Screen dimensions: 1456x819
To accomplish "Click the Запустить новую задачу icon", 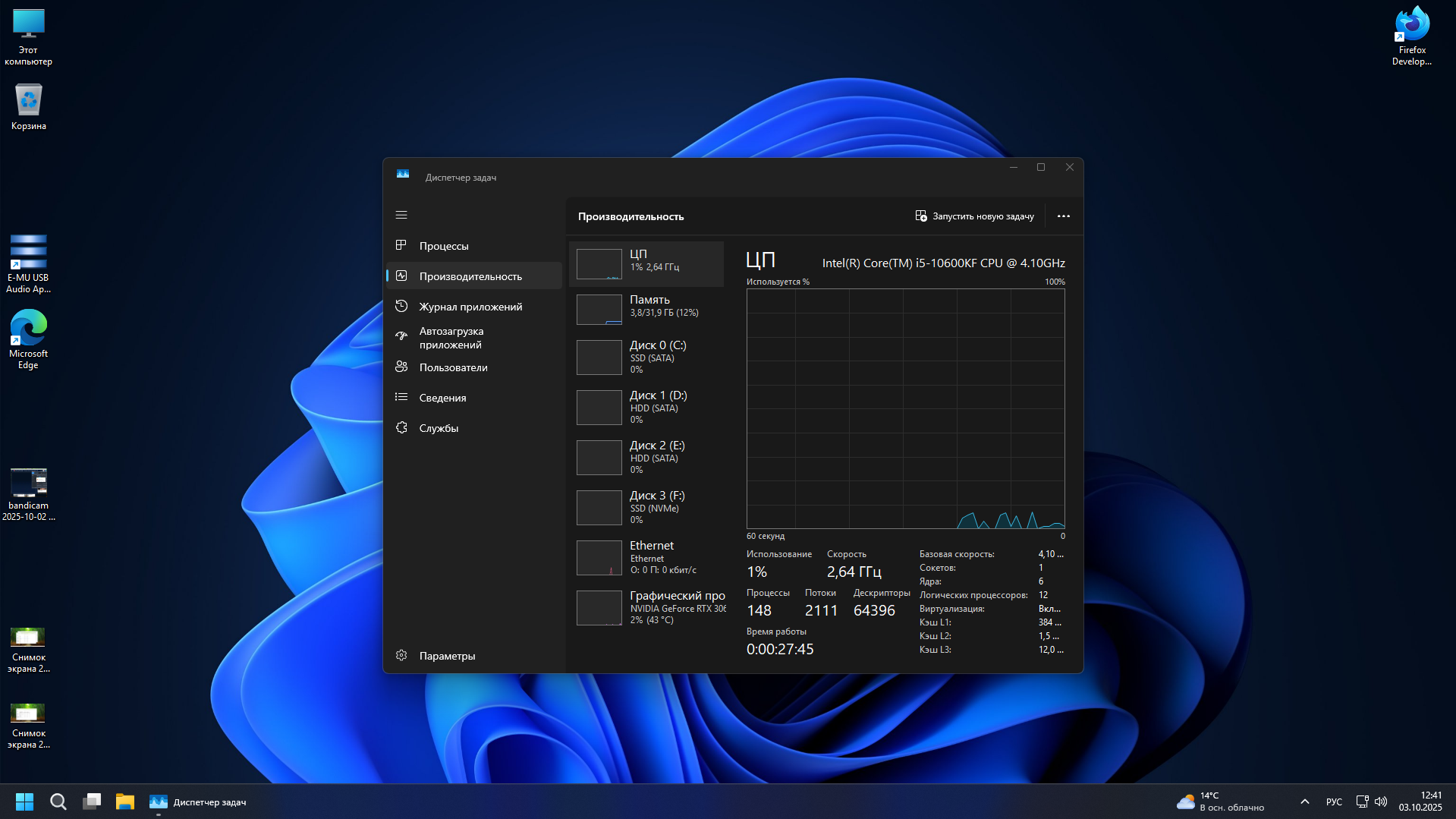I will click(x=921, y=216).
